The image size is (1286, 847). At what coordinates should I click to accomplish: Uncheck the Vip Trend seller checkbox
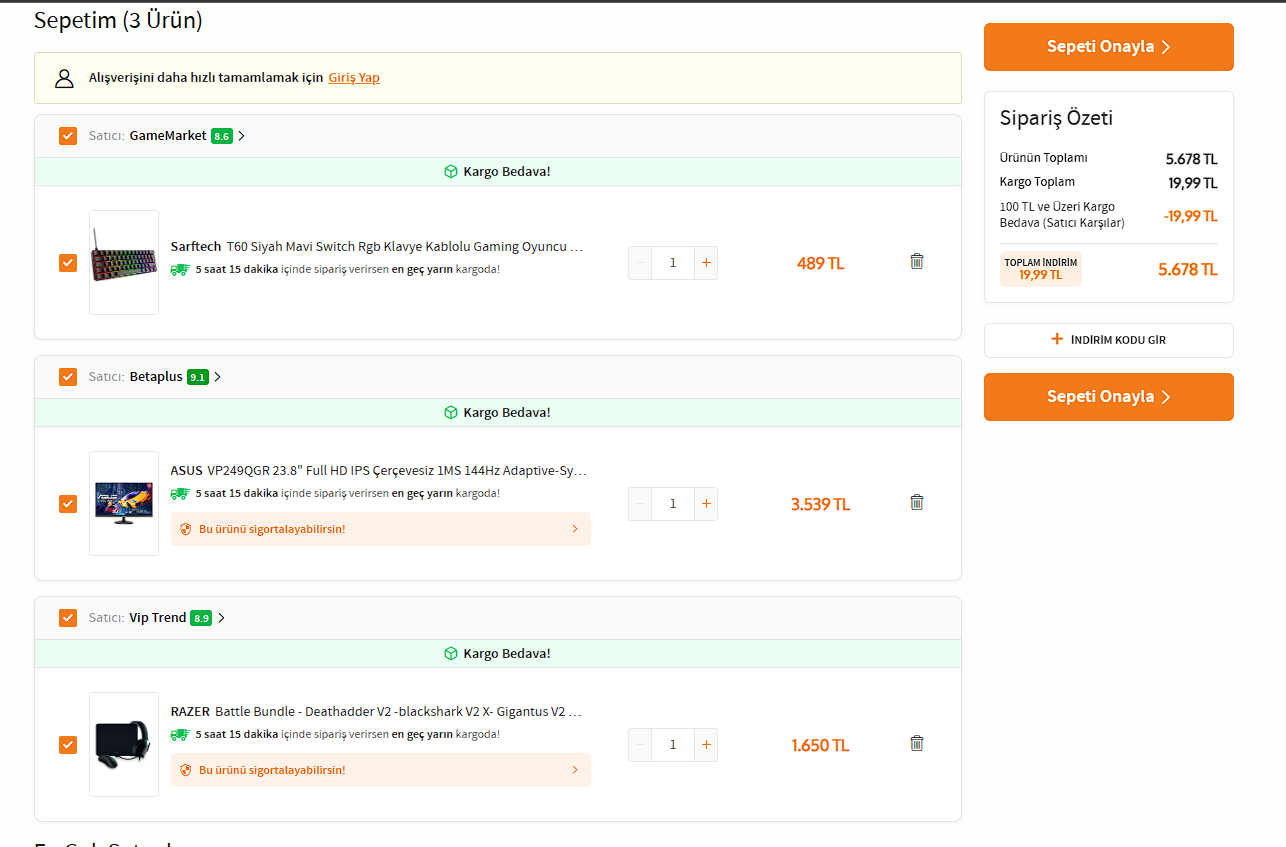click(68, 618)
